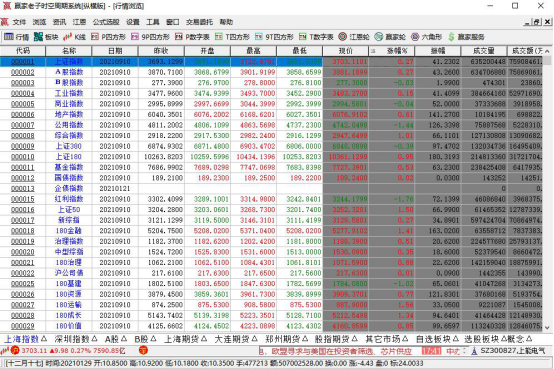
Task: Launch the 9T四方形 tool
Action: pyautogui.click(x=274, y=37)
